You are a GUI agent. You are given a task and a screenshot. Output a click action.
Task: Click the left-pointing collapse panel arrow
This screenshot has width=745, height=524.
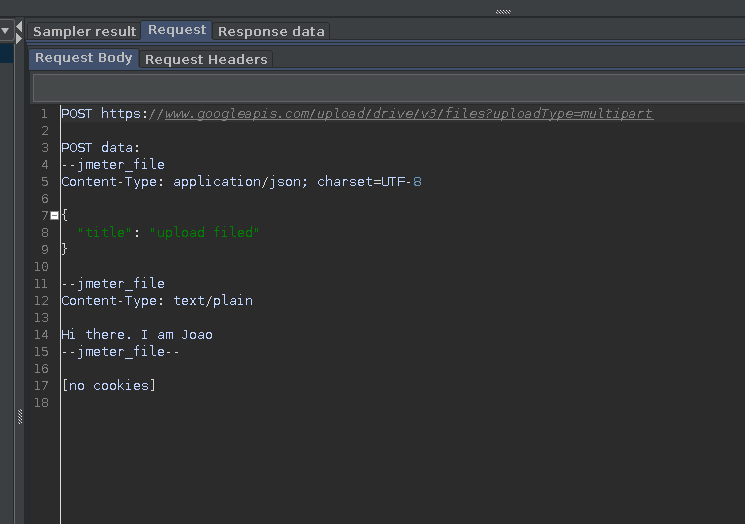[x=19, y=26]
